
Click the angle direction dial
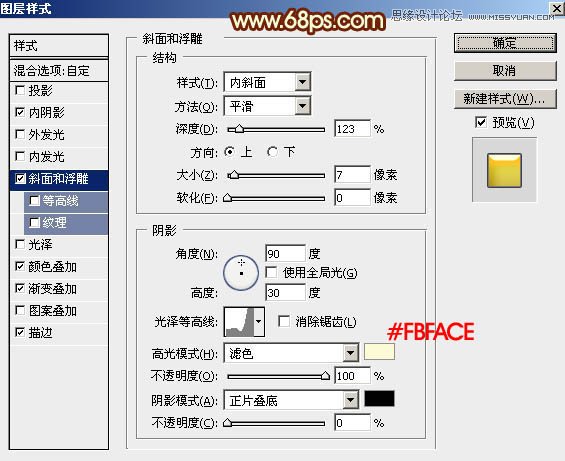(241, 273)
